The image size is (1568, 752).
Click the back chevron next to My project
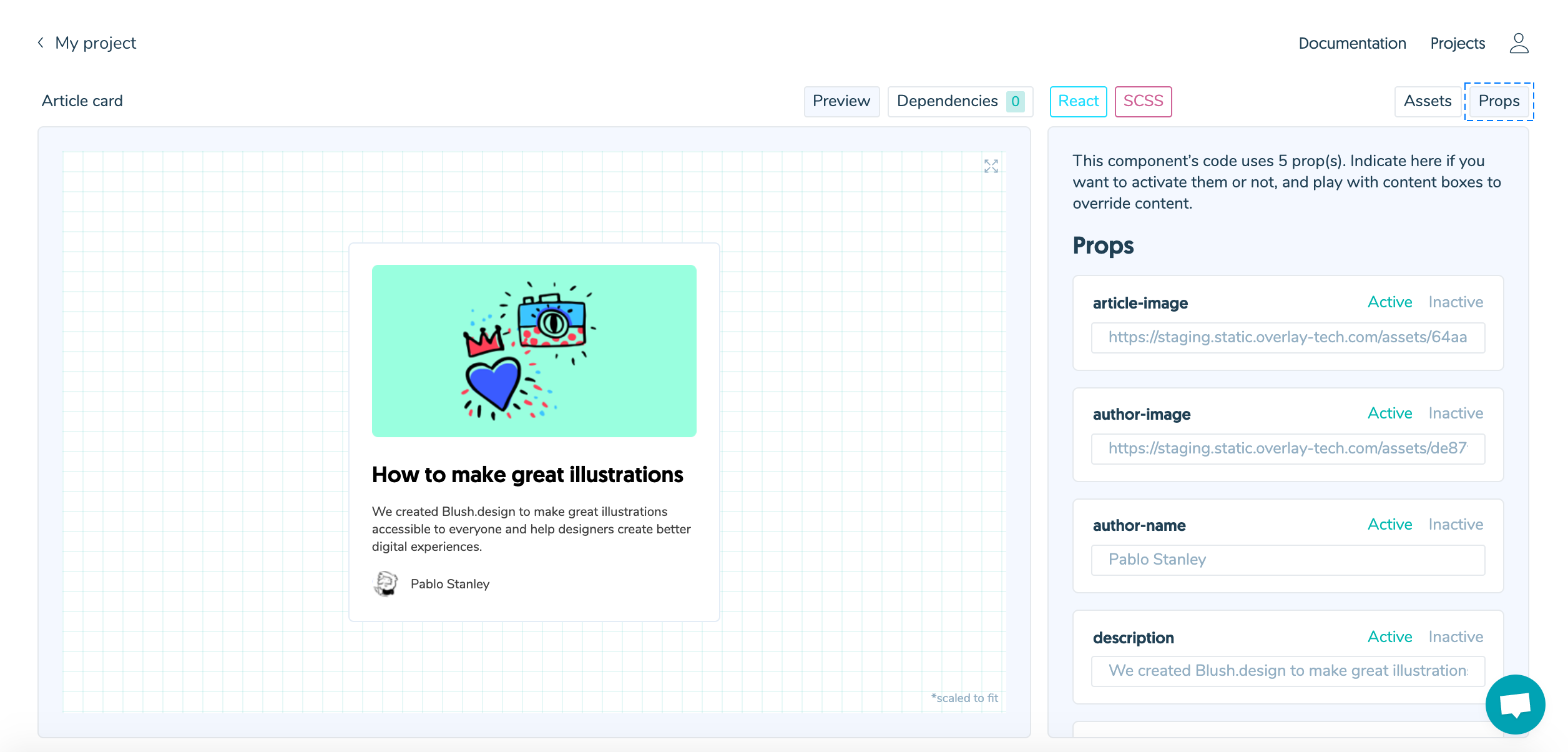click(41, 42)
